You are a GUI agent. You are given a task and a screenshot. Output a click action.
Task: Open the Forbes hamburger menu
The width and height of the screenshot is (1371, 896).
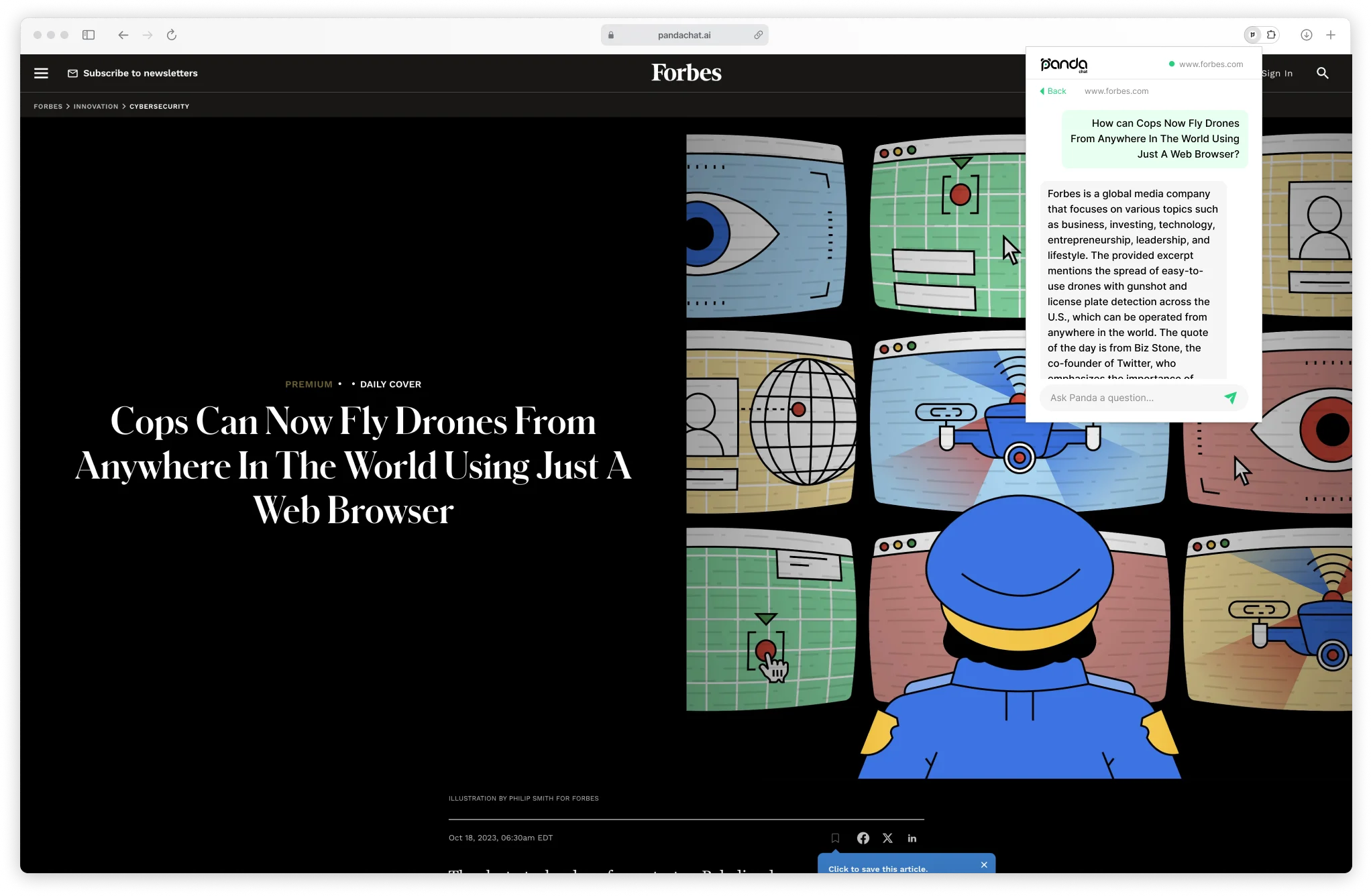click(x=41, y=73)
